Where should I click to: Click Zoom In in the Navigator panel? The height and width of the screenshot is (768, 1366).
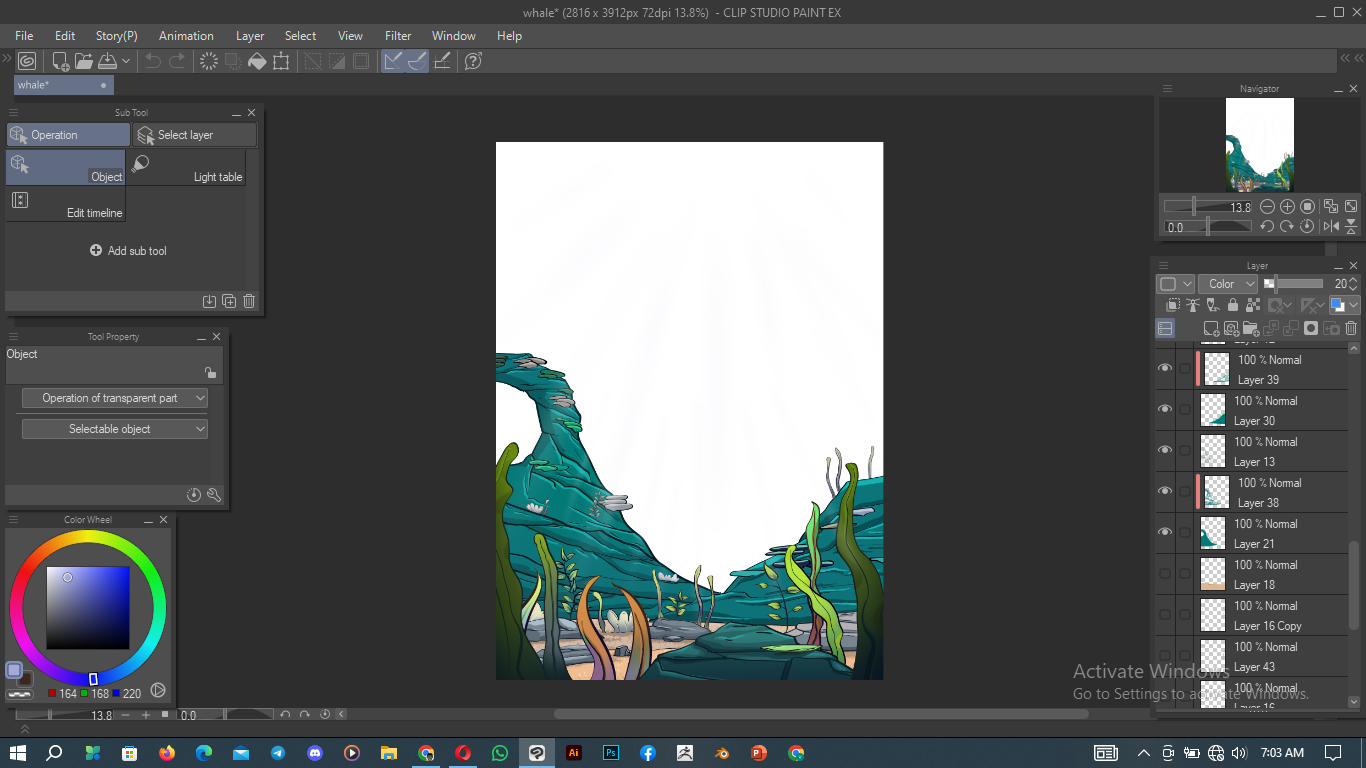click(1287, 207)
